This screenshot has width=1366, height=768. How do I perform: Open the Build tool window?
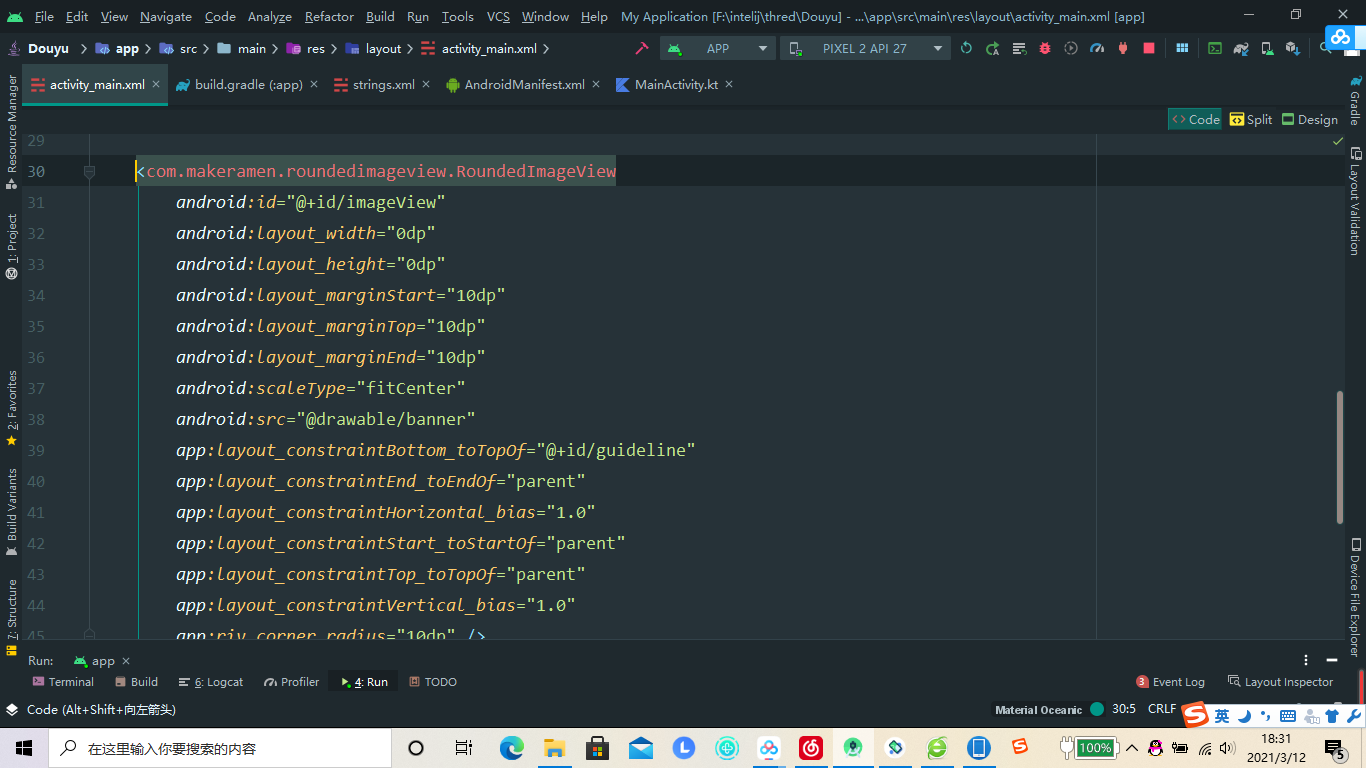point(136,682)
